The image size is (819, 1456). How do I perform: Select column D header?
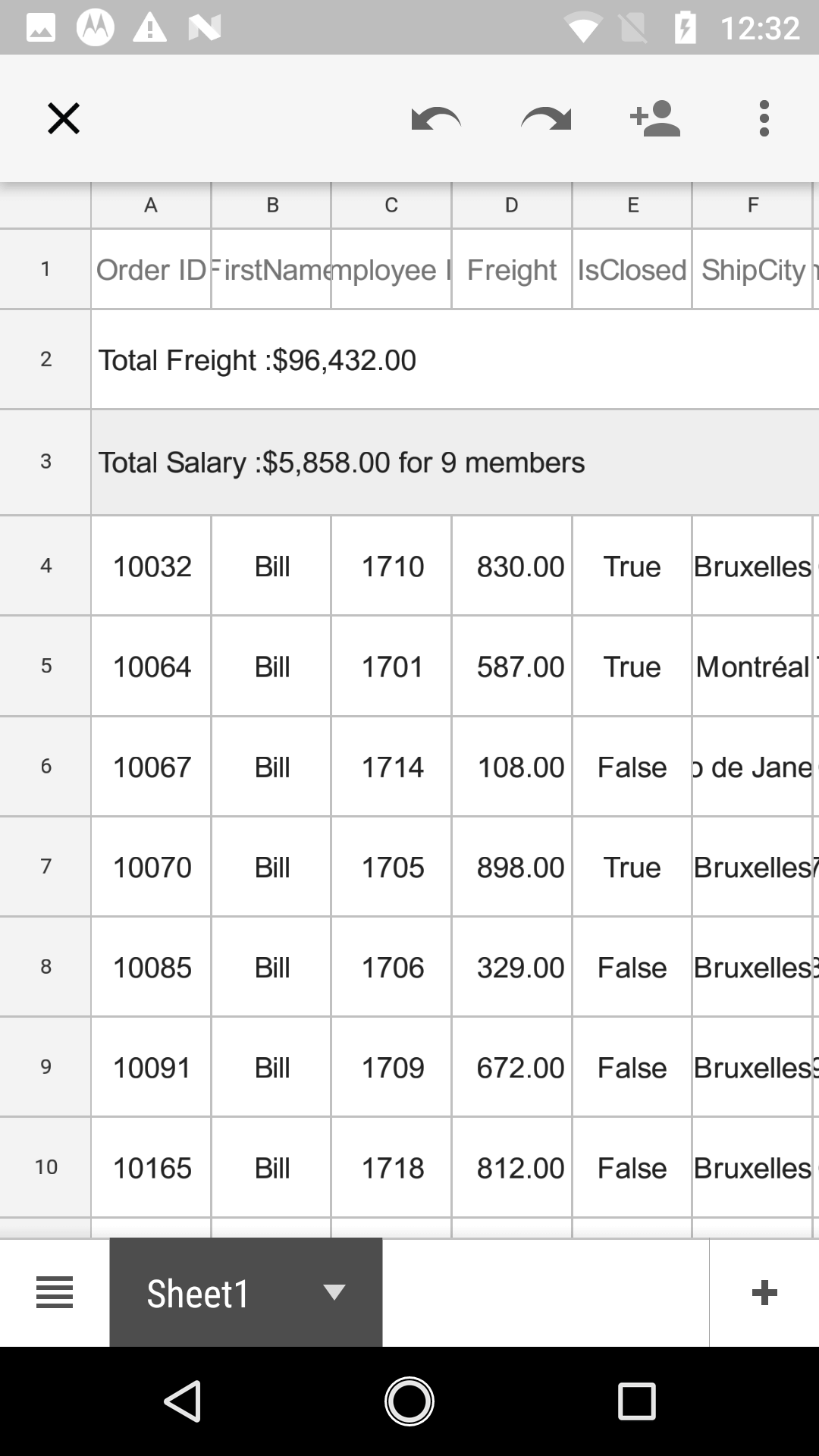pos(512,205)
